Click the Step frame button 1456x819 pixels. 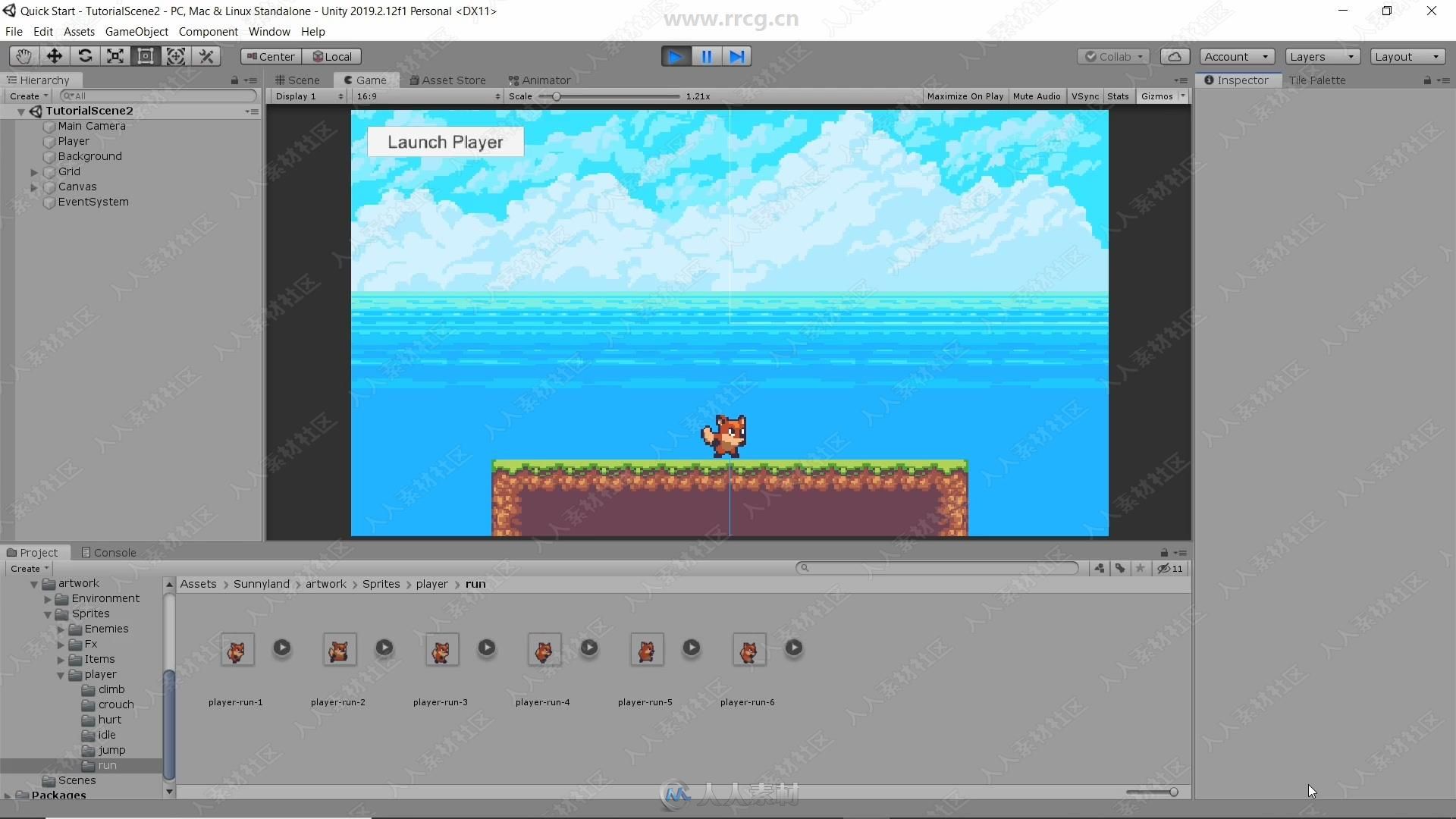(x=736, y=56)
